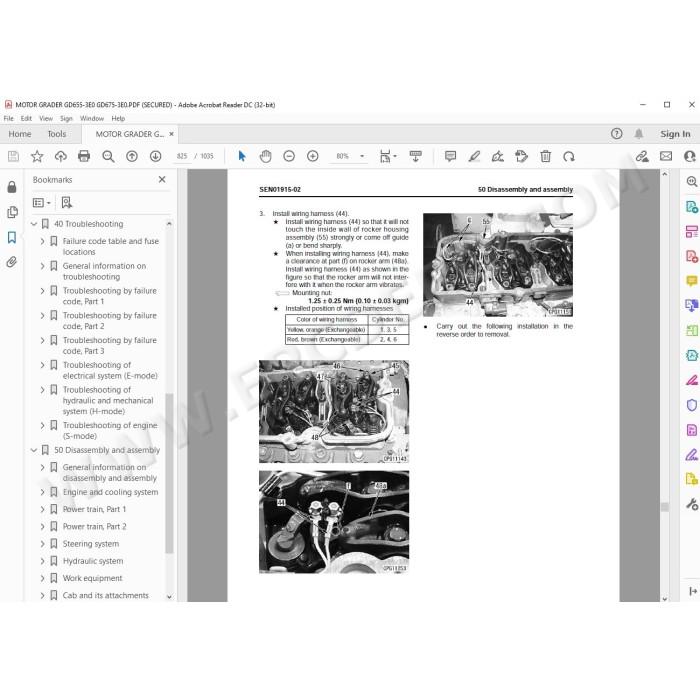Expand the Power train, Part 2 bookmark
700x700 pixels.
42,526
